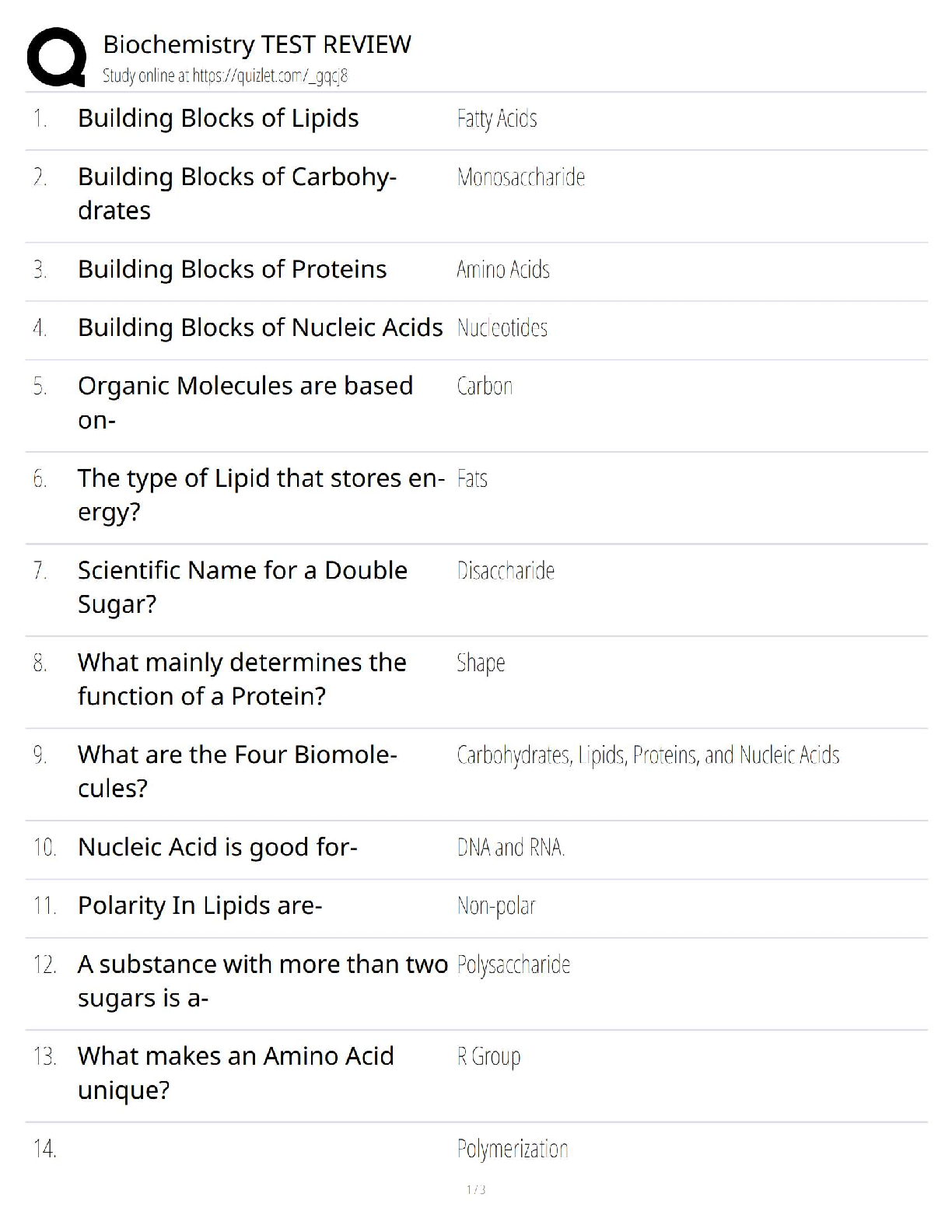Screen dimensions: 952x1232
Task: Click the R Group definition
Action: pos(488,1057)
